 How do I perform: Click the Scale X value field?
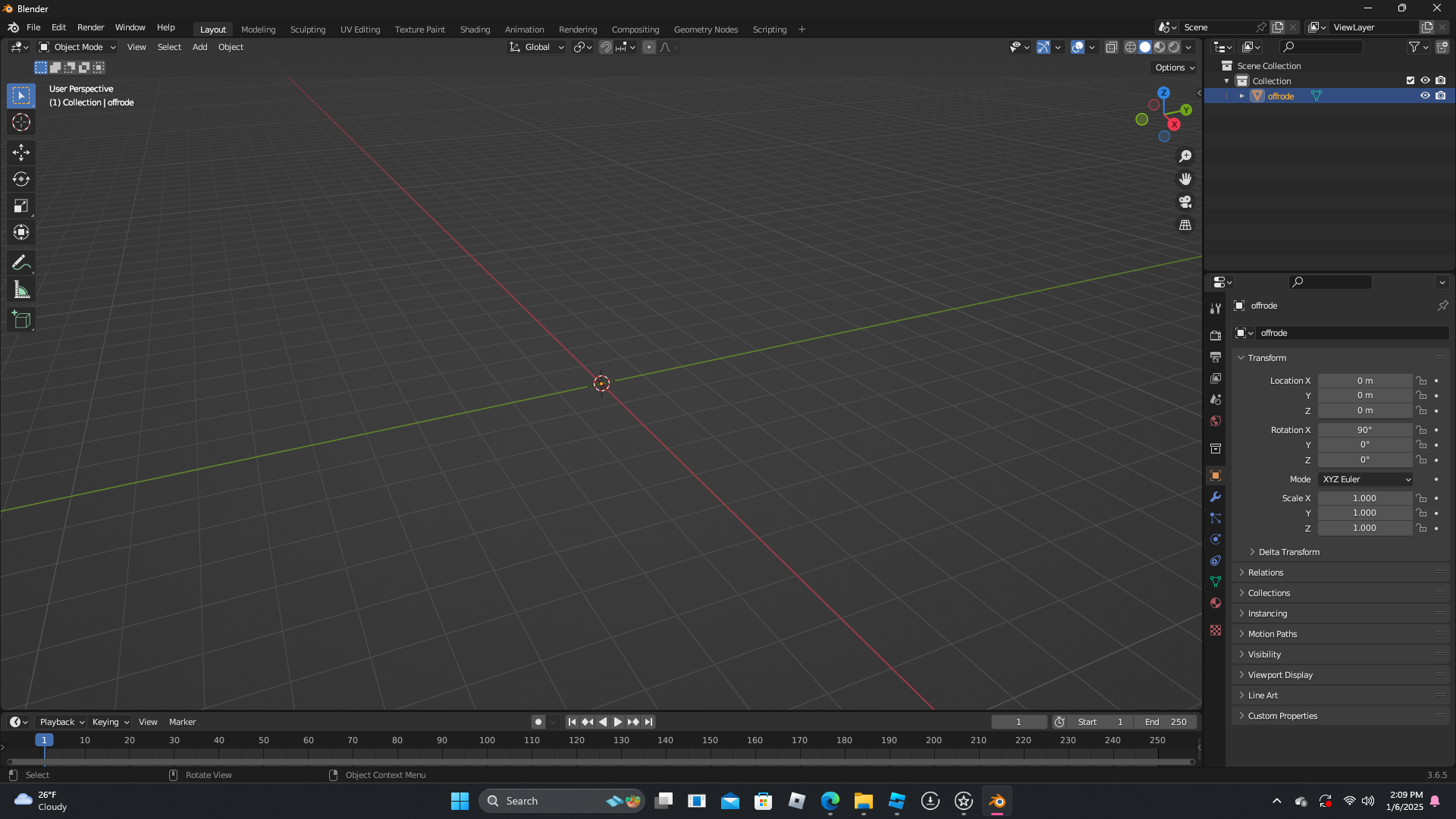coord(1364,498)
